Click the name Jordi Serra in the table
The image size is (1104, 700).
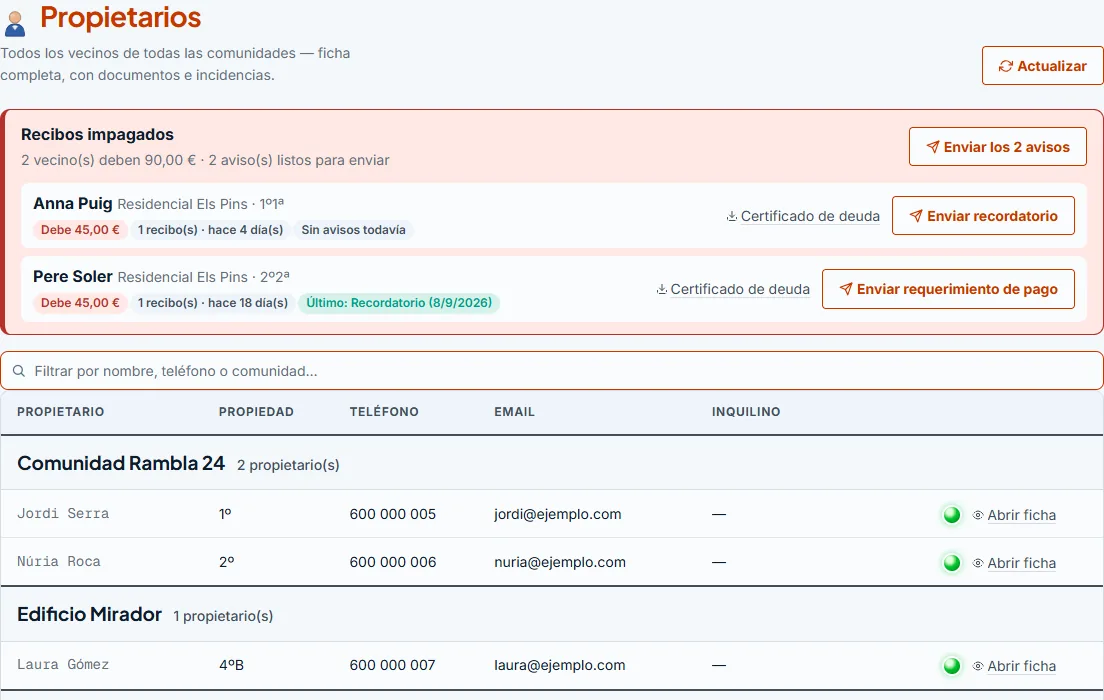(x=63, y=514)
